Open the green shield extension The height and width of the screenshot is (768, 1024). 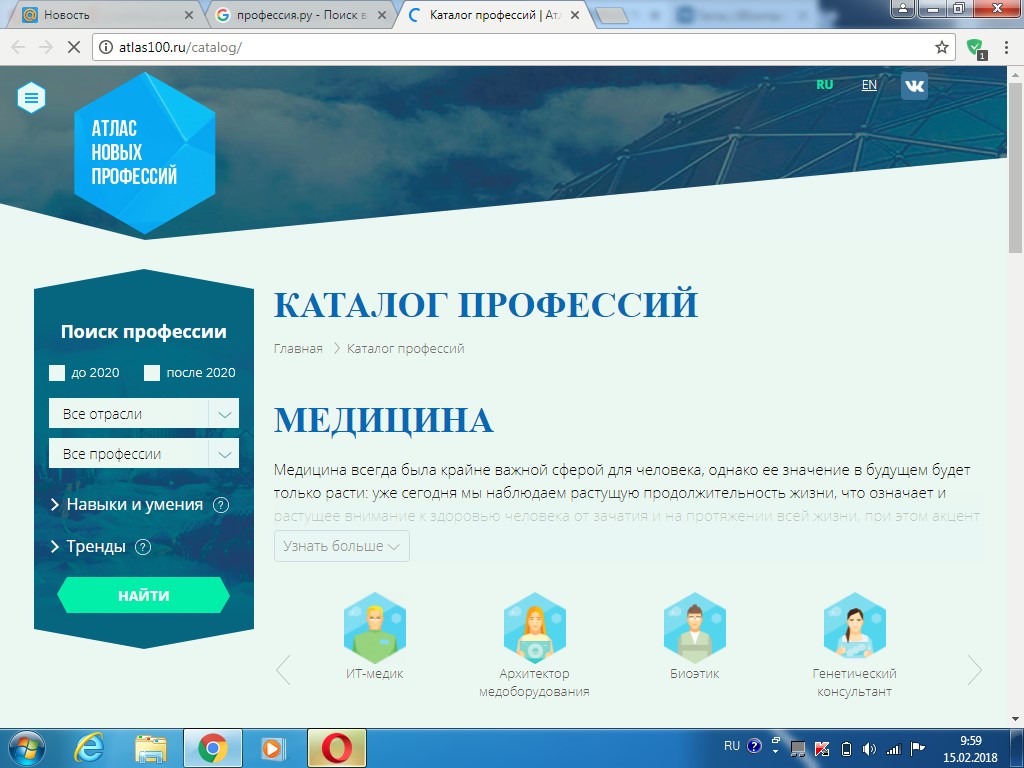tap(976, 48)
